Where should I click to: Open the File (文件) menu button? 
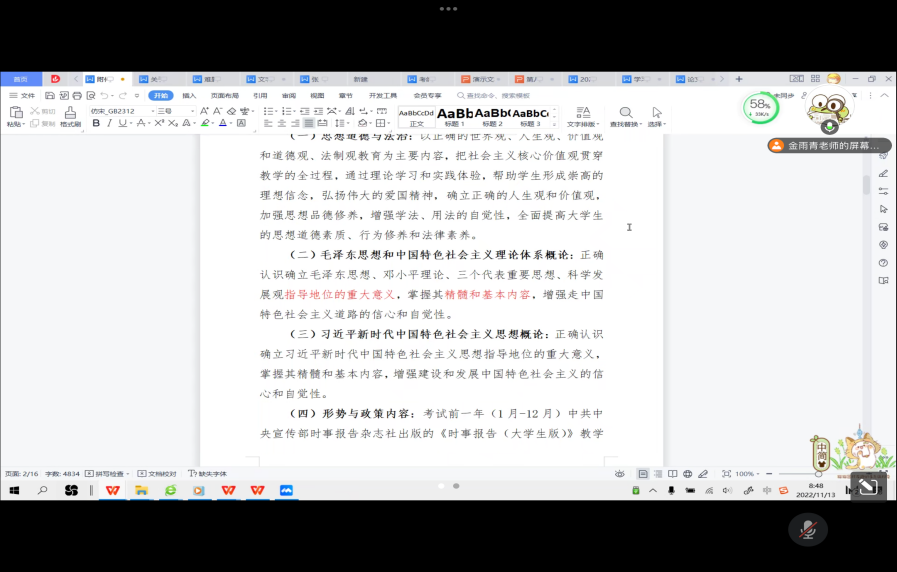coord(22,95)
